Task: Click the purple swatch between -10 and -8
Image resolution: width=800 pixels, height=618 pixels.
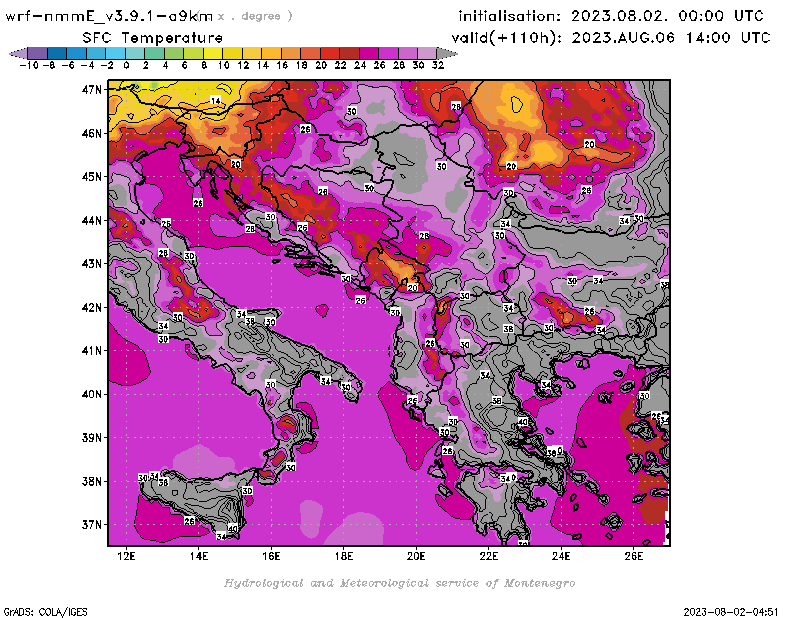Action: click(37, 53)
